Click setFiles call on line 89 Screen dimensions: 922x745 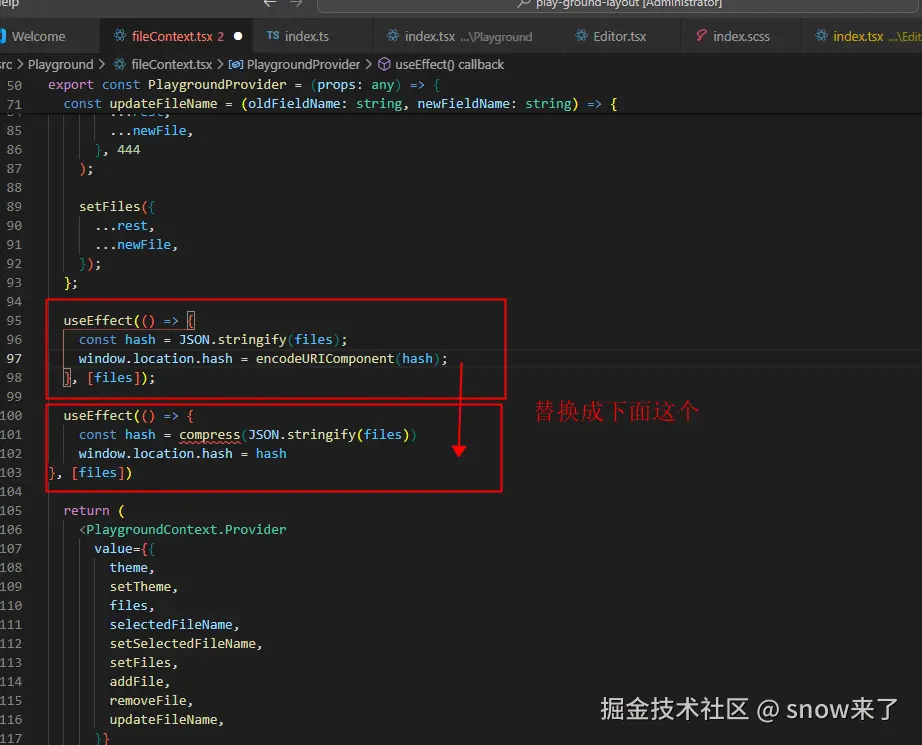[x=109, y=207]
